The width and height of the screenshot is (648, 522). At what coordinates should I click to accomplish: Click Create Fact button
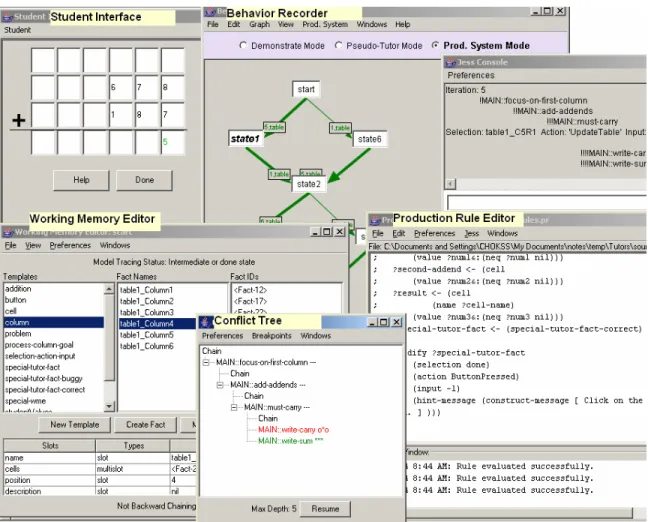pos(145,425)
